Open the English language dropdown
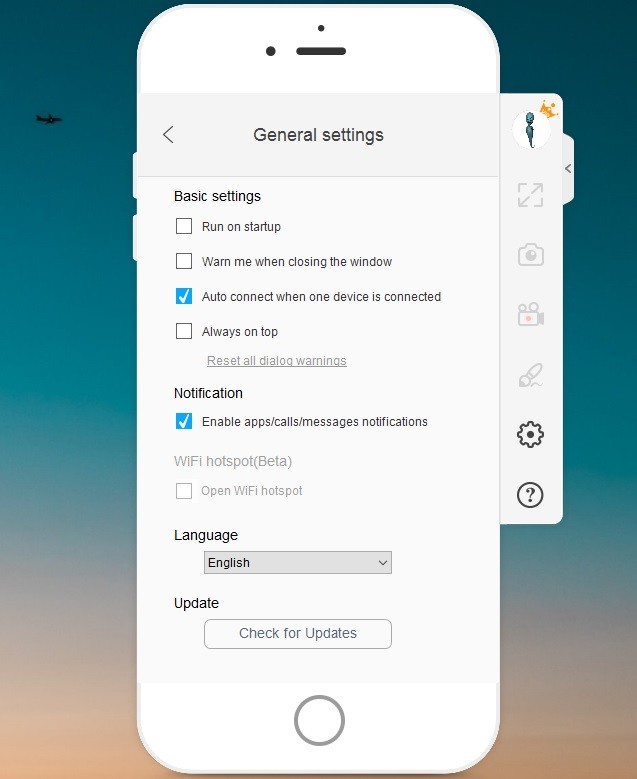This screenshot has width=637, height=779. (298, 562)
